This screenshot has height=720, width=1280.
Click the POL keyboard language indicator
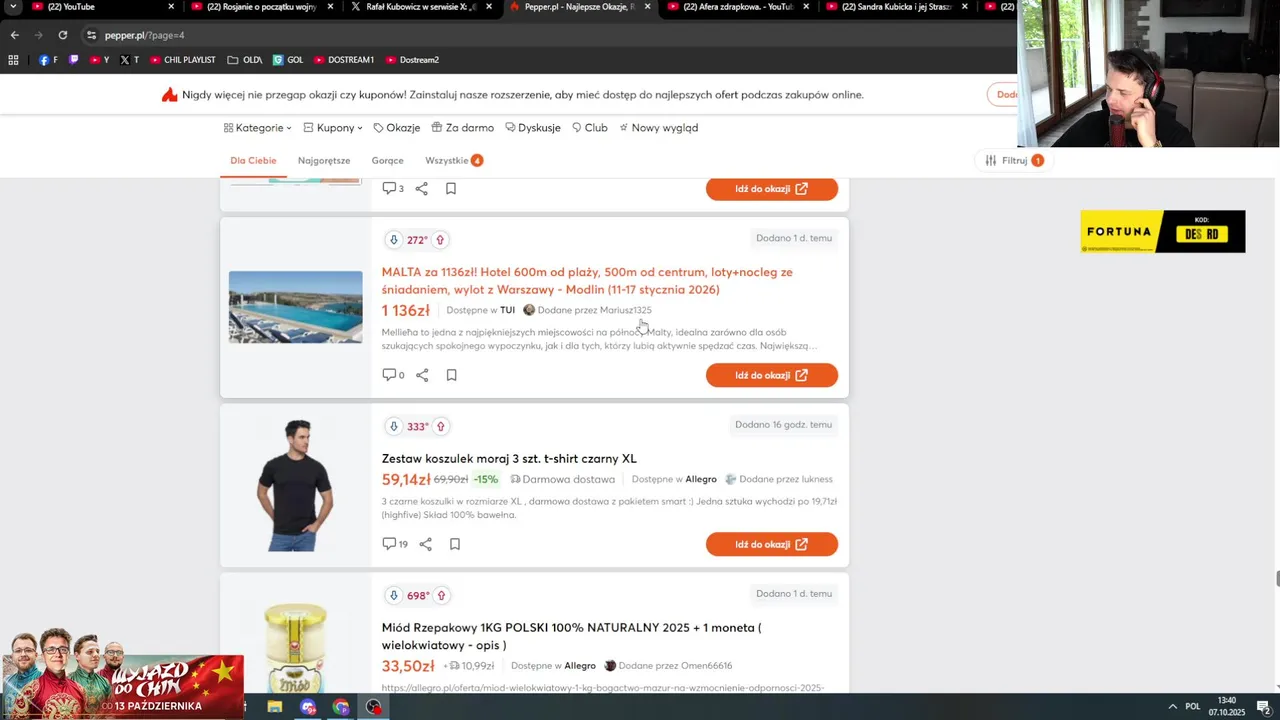click(x=1192, y=706)
